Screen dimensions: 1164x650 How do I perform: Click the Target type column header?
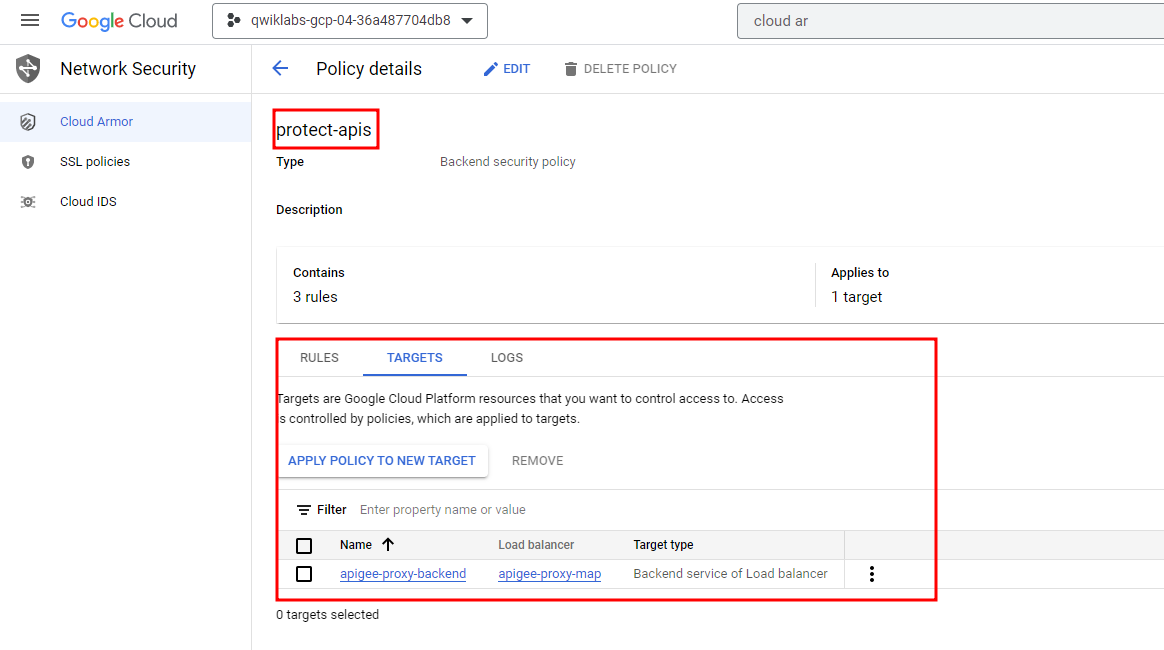663,545
